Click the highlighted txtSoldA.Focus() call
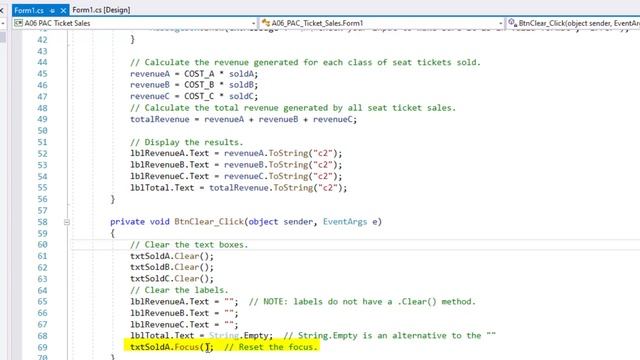The image size is (640, 360). pyautogui.click(x=172, y=347)
